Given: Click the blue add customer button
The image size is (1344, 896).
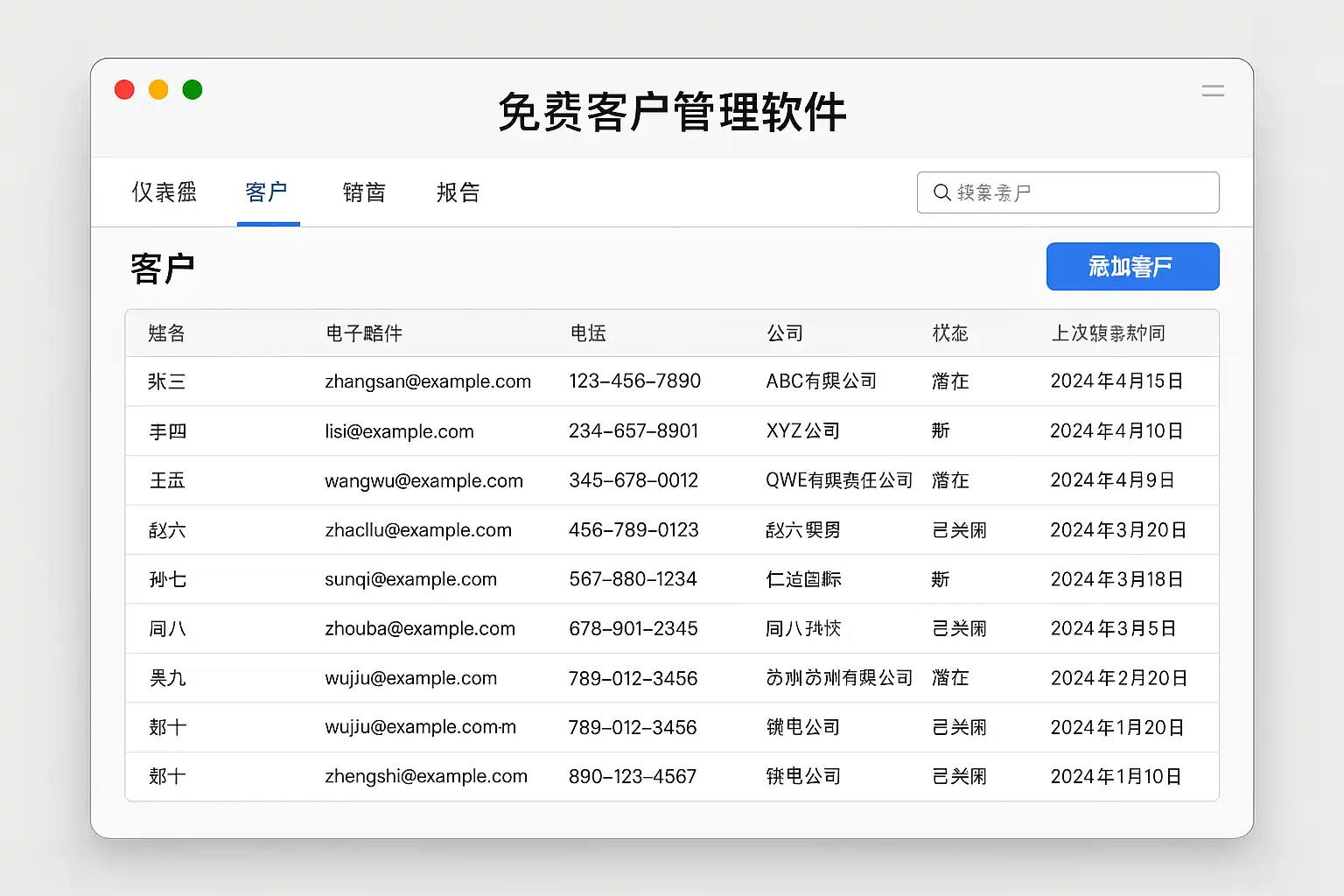Looking at the screenshot, I should (1132, 267).
